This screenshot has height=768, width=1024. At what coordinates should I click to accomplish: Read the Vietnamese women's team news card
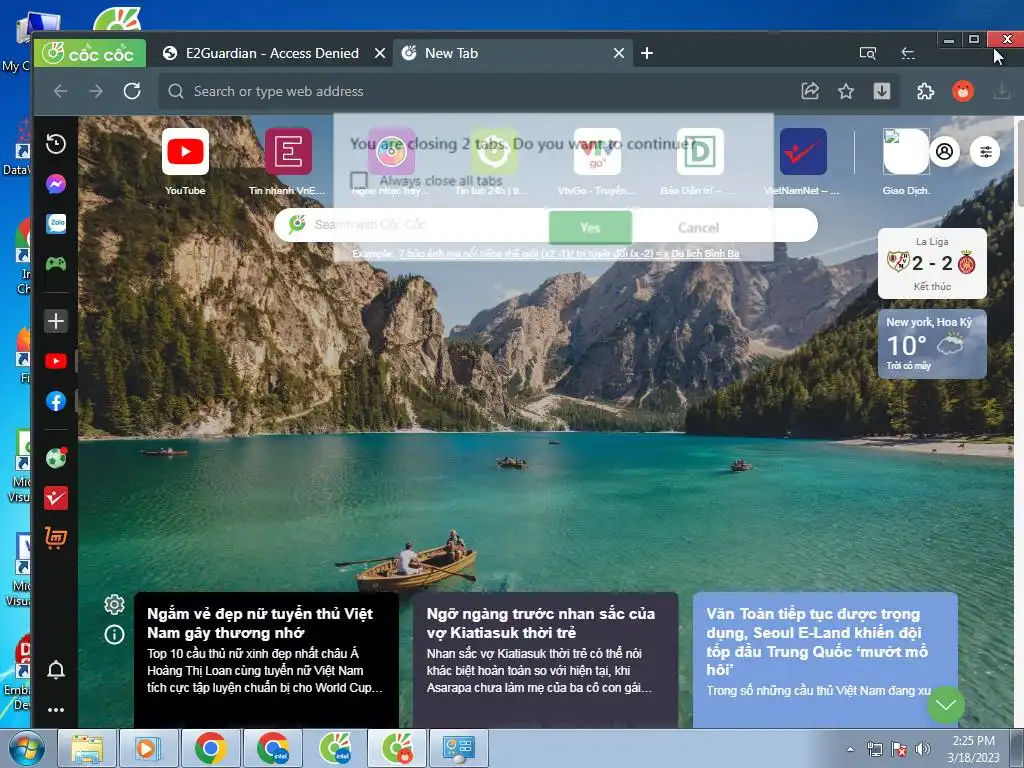[266, 660]
